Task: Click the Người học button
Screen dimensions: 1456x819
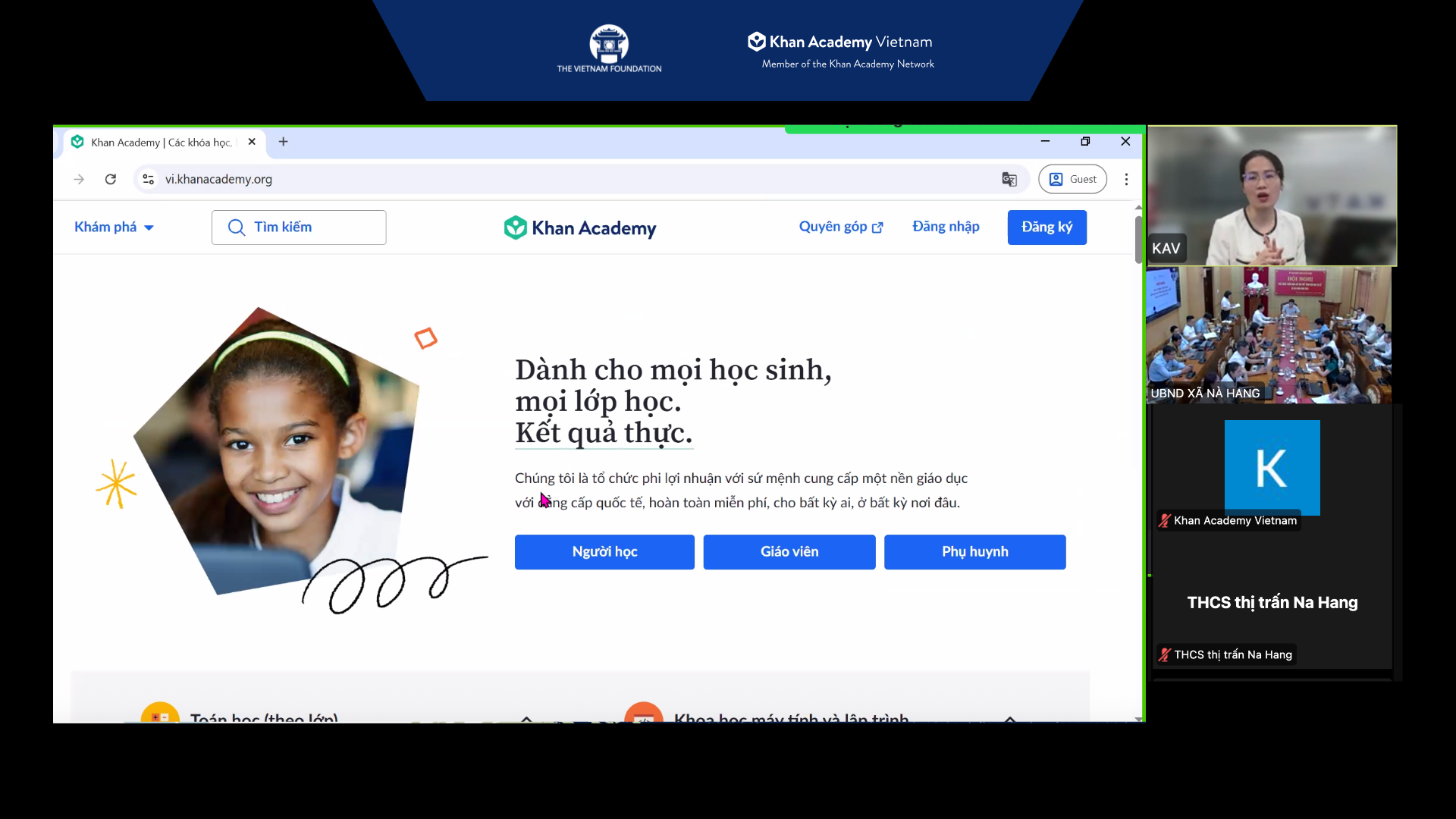Action: [604, 552]
